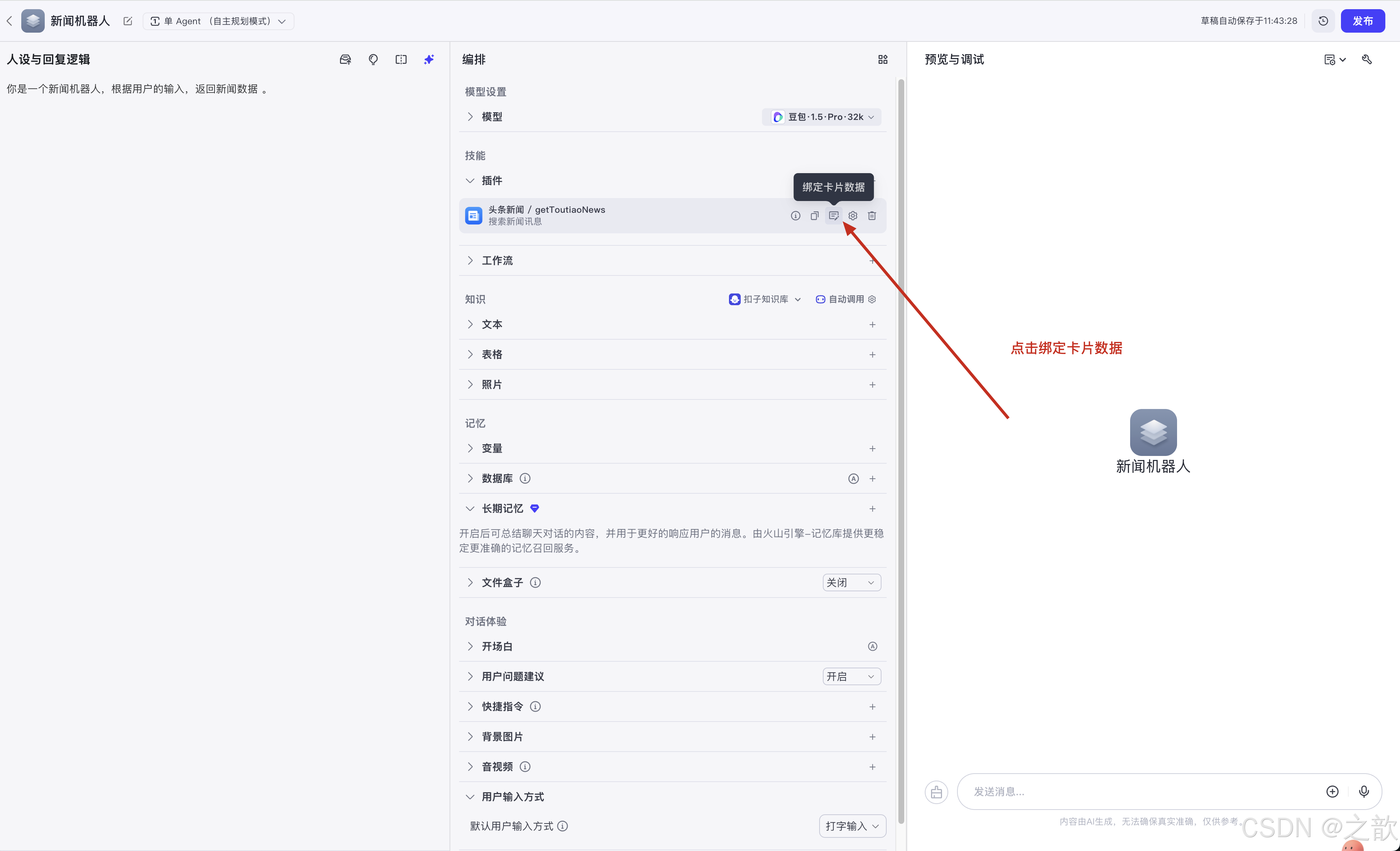Click the 绑定卡片数据 icon on getToutiaoNews plugin
This screenshot has width=1400, height=851.
click(x=833, y=215)
